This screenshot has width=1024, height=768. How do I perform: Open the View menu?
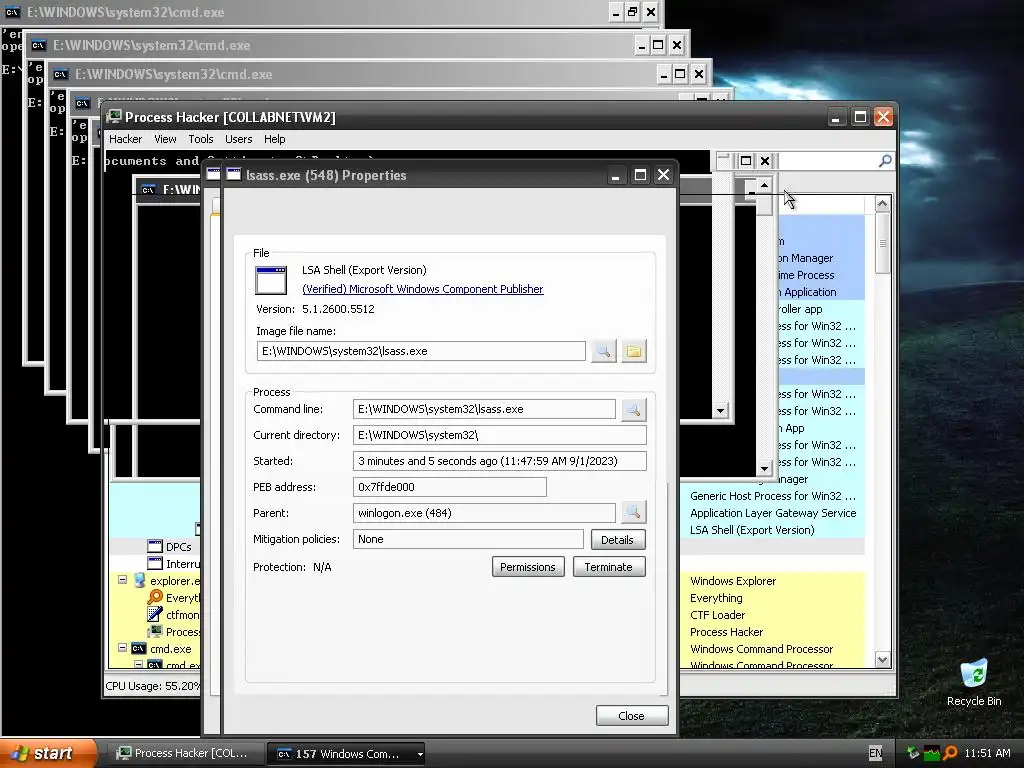coord(165,139)
